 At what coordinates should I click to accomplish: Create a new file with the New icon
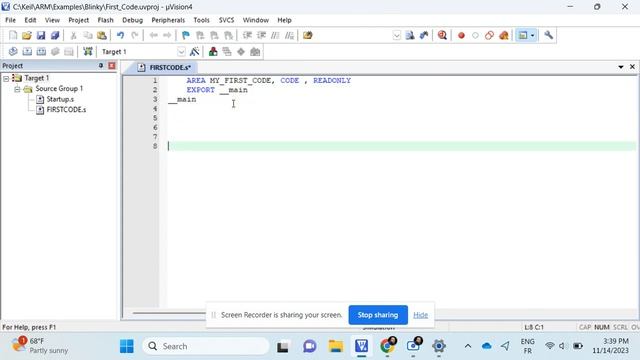[x=13, y=36]
